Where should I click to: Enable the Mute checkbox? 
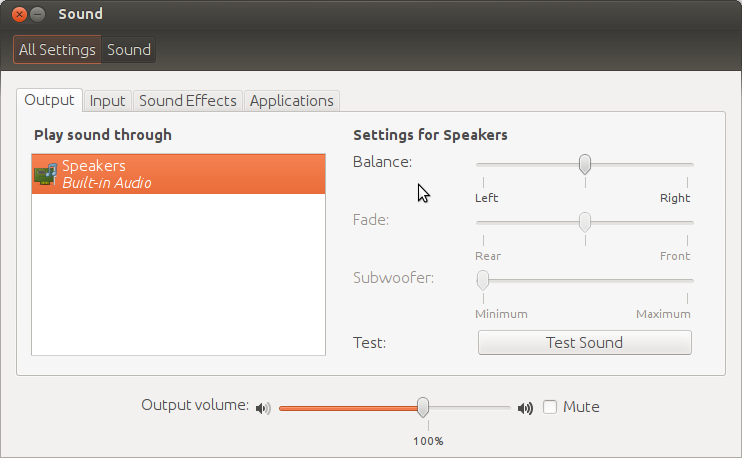(550, 407)
